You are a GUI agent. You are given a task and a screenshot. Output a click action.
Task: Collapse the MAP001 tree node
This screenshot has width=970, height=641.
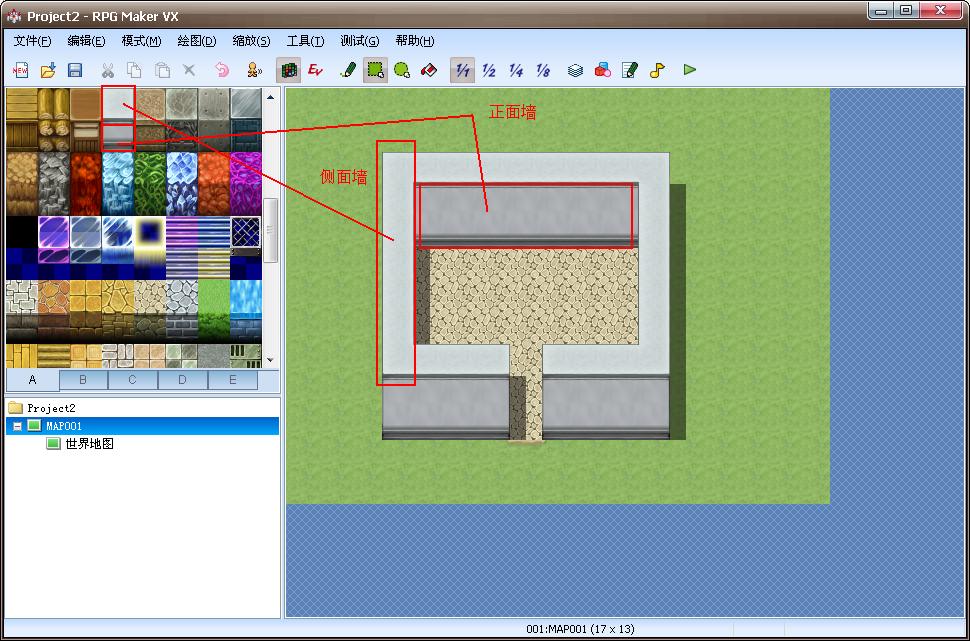point(17,426)
